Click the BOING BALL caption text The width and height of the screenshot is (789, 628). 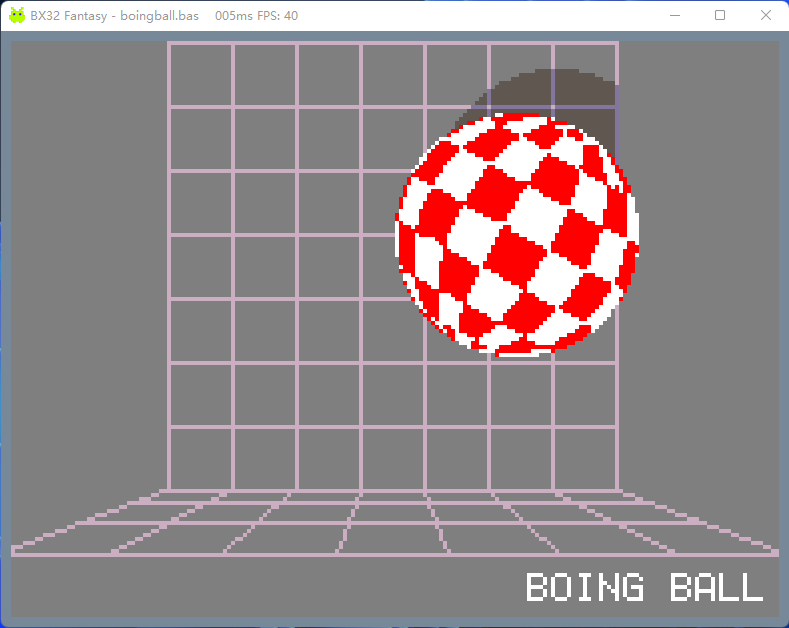coord(645,587)
